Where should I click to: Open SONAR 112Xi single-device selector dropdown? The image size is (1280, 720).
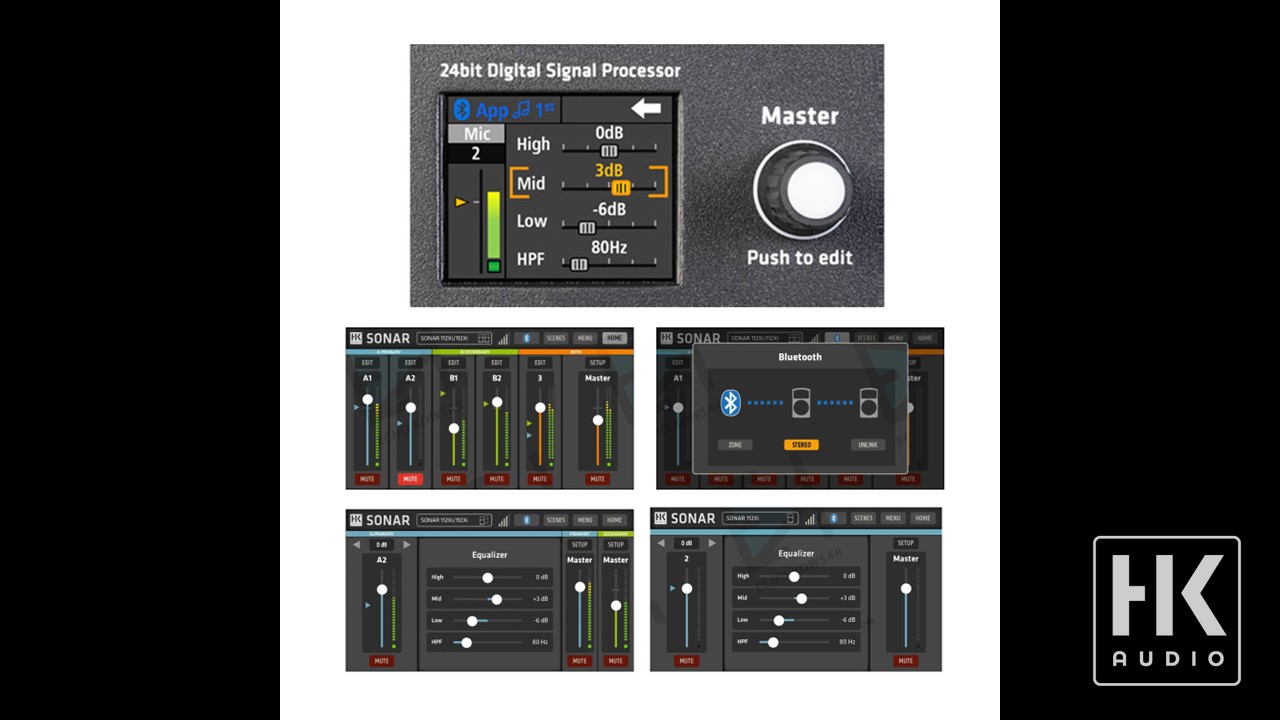(760, 518)
